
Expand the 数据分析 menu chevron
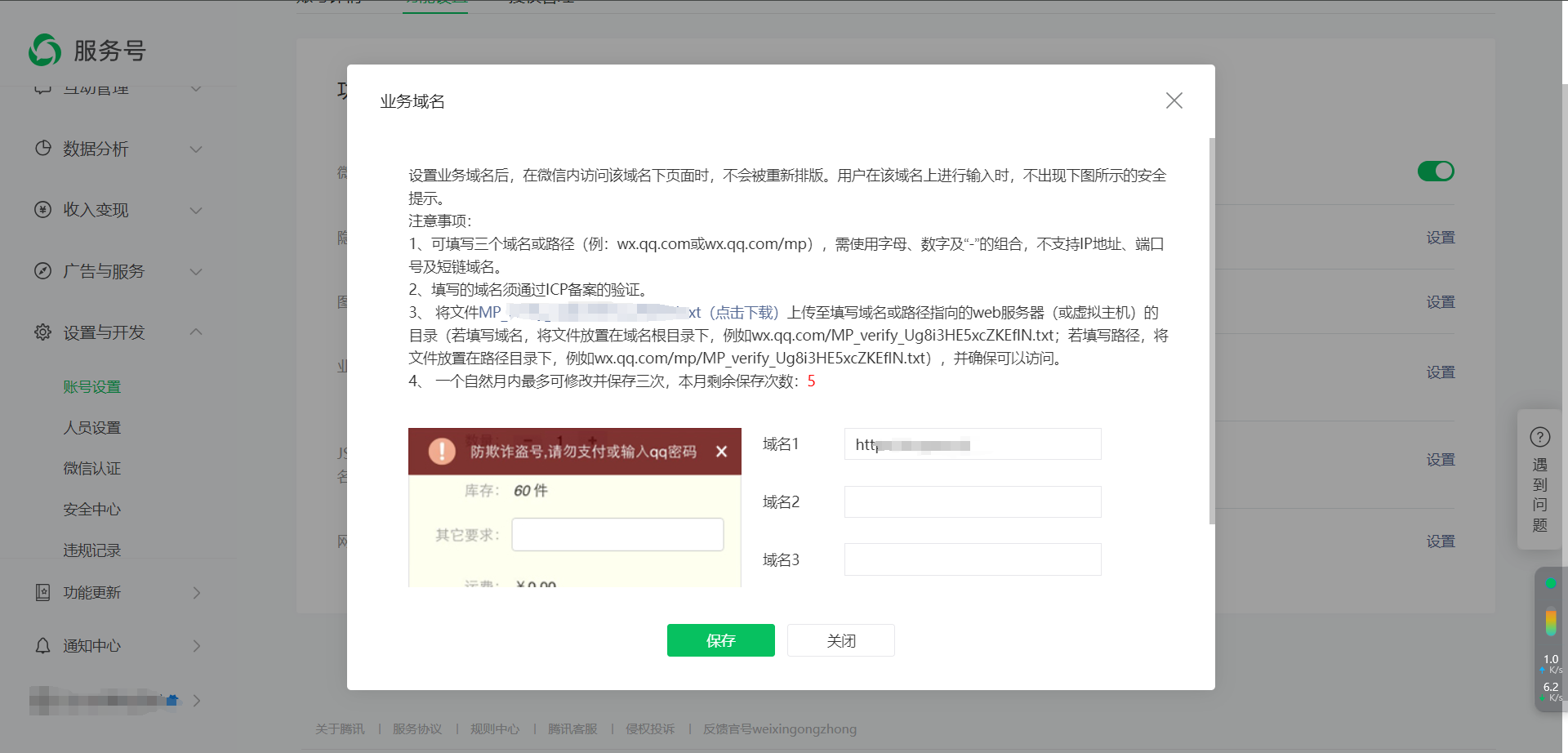click(196, 149)
